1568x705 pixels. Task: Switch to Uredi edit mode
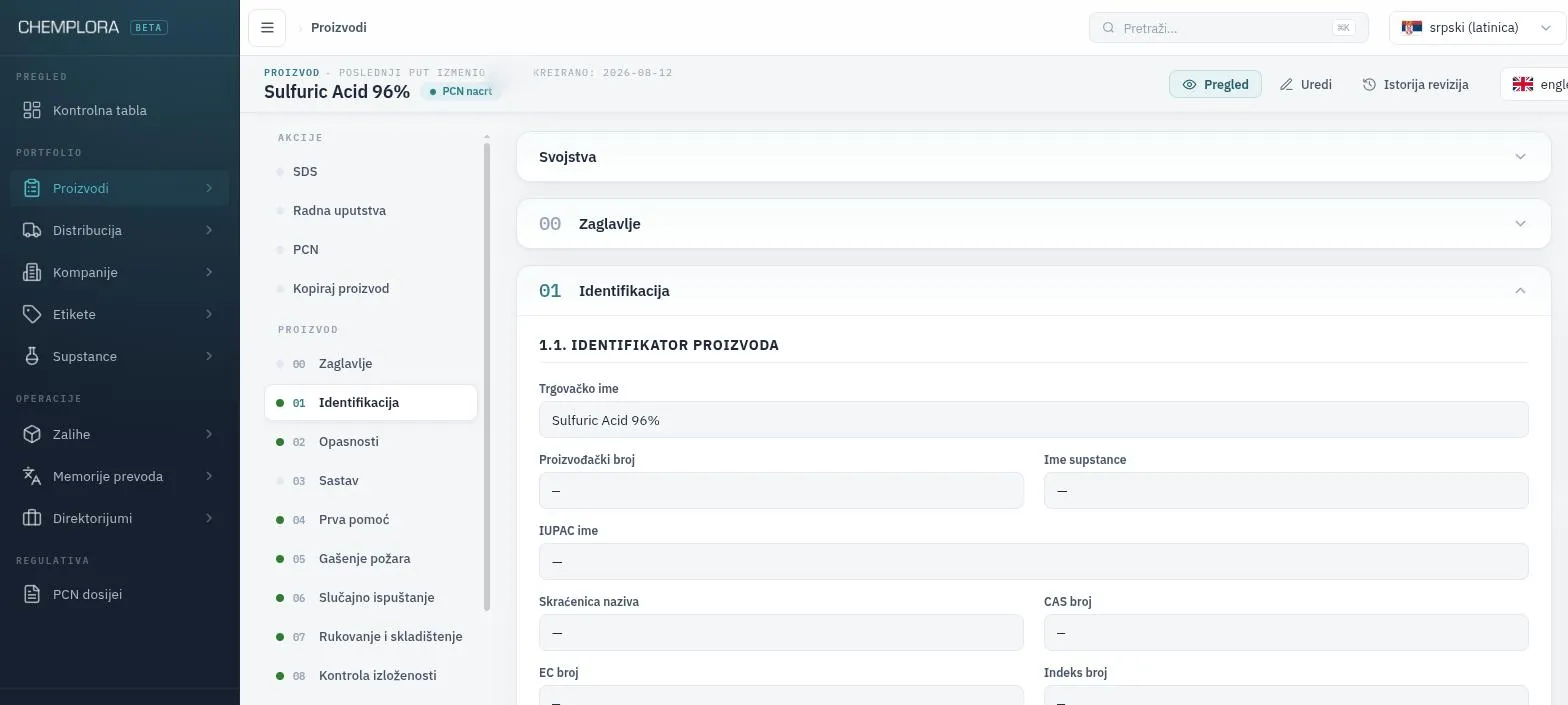point(1305,84)
